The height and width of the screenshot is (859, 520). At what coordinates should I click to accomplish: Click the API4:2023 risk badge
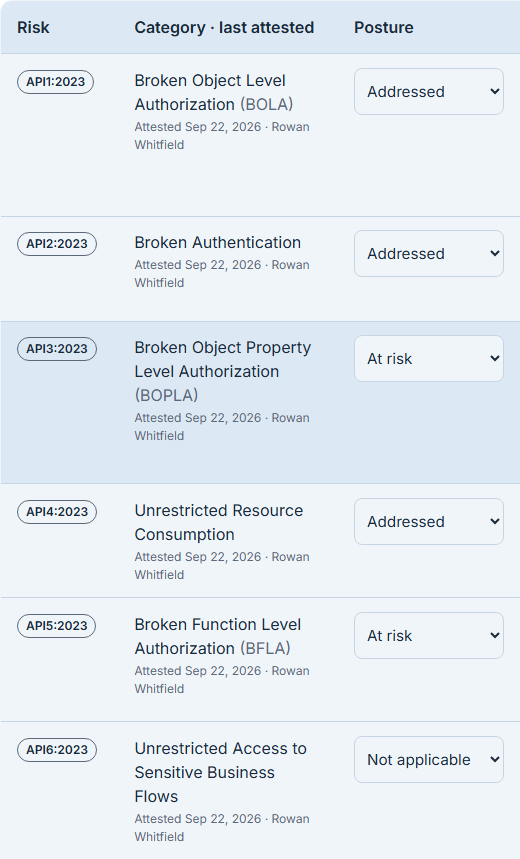coord(57,512)
